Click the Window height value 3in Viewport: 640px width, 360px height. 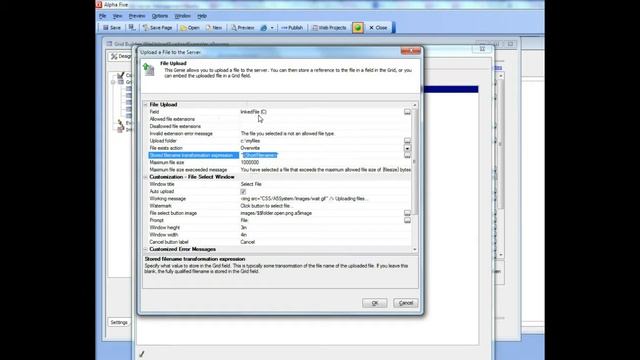tap(244, 228)
